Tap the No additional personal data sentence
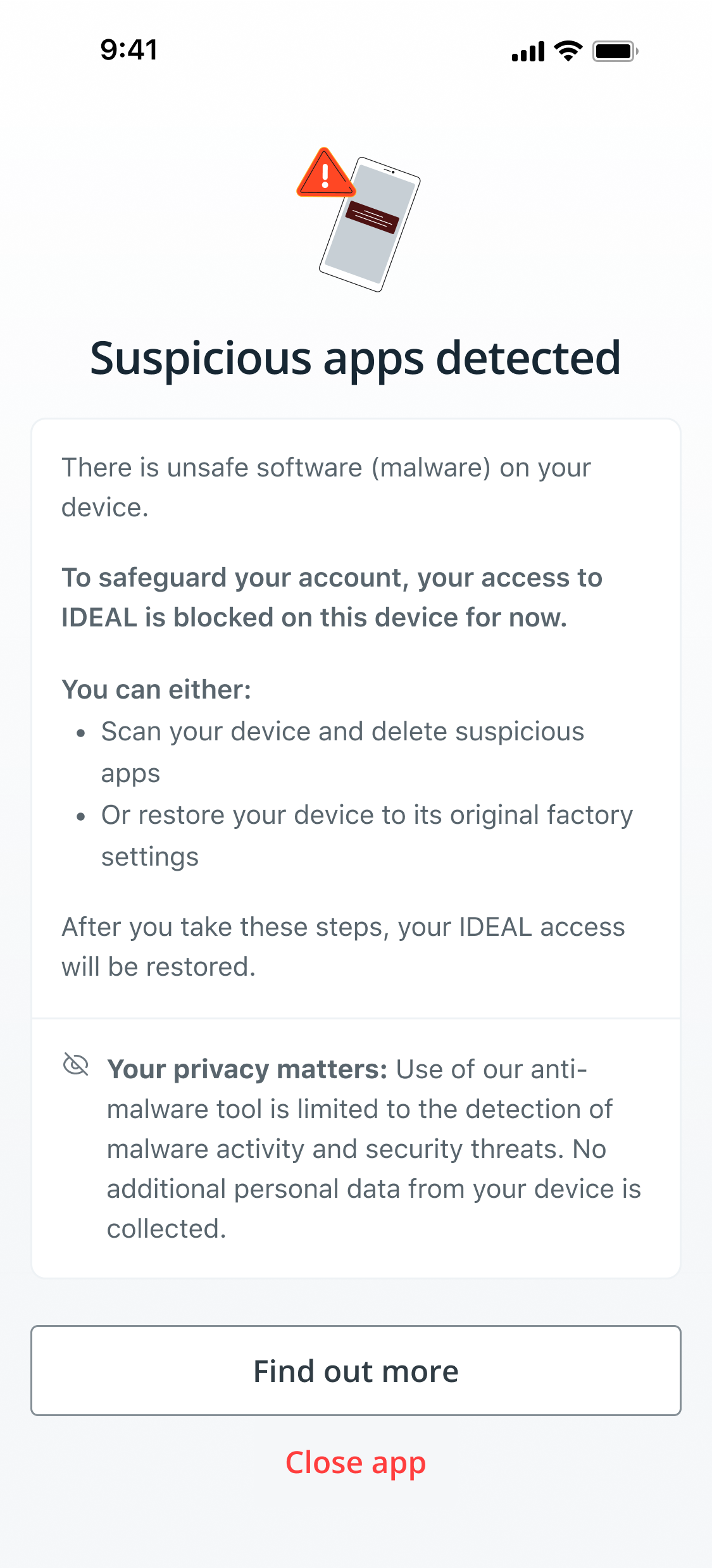Image resolution: width=712 pixels, height=1568 pixels. pyautogui.click(x=374, y=1188)
